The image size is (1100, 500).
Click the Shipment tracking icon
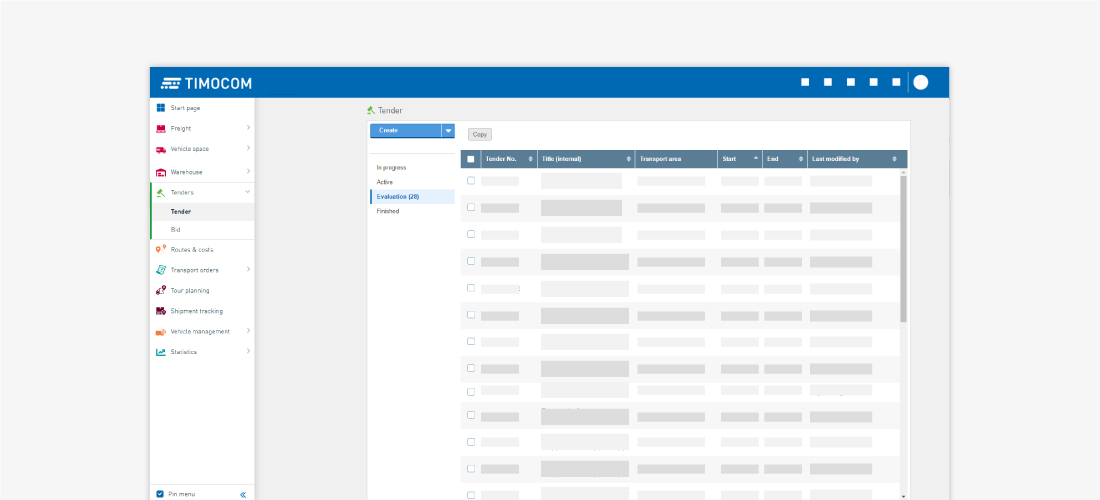(160, 311)
